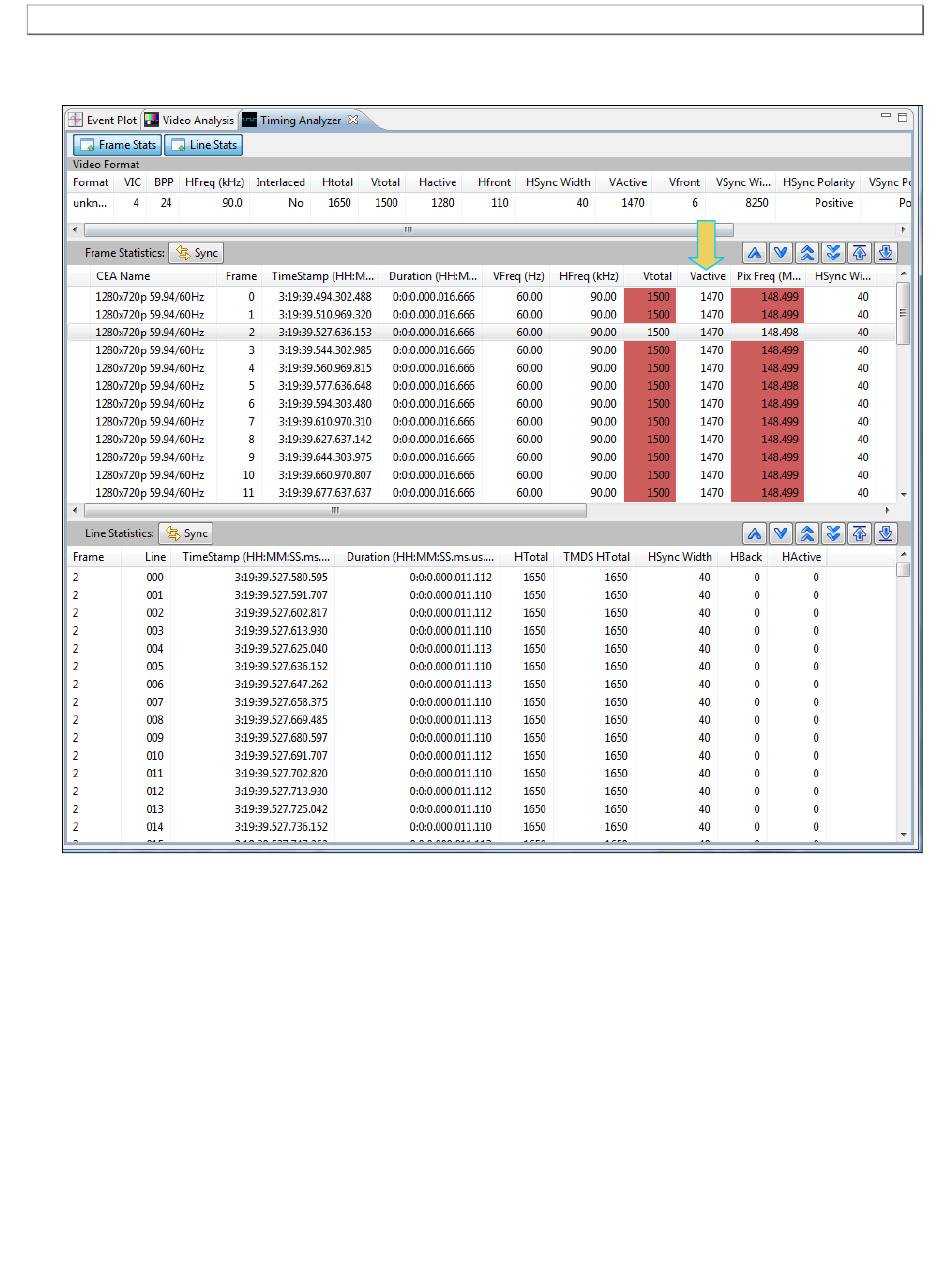The image size is (950, 1267).
Task: Close the Timing Analyzer tab
Action: (x=353, y=120)
